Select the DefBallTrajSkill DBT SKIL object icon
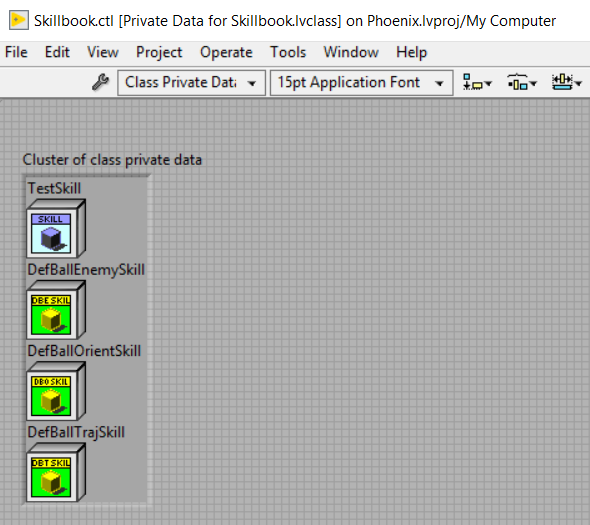Viewport: 590px width, 525px height. tap(56, 473)
